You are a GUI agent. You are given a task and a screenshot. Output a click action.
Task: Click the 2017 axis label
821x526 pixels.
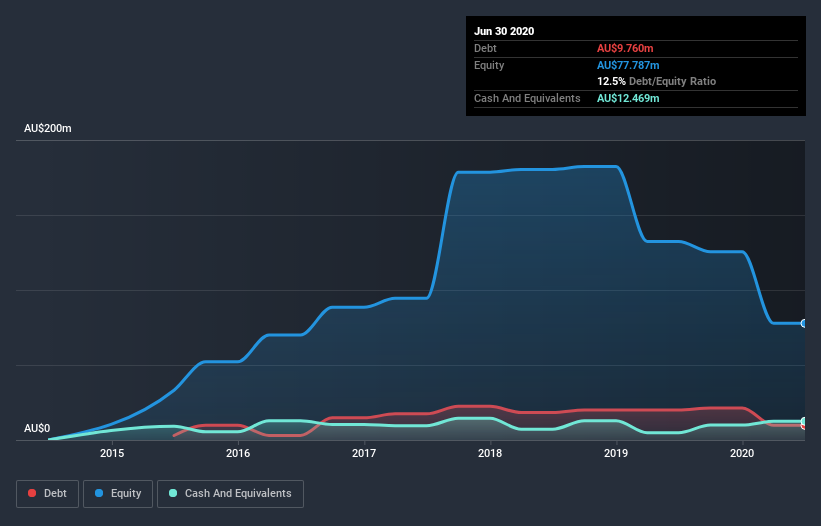364,453
